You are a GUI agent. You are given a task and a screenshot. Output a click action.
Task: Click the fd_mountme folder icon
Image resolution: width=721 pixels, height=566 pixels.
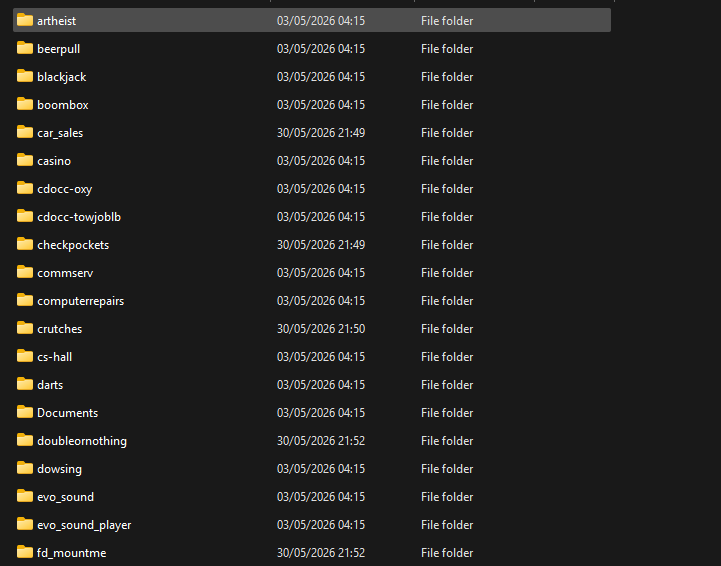[25, 553]
